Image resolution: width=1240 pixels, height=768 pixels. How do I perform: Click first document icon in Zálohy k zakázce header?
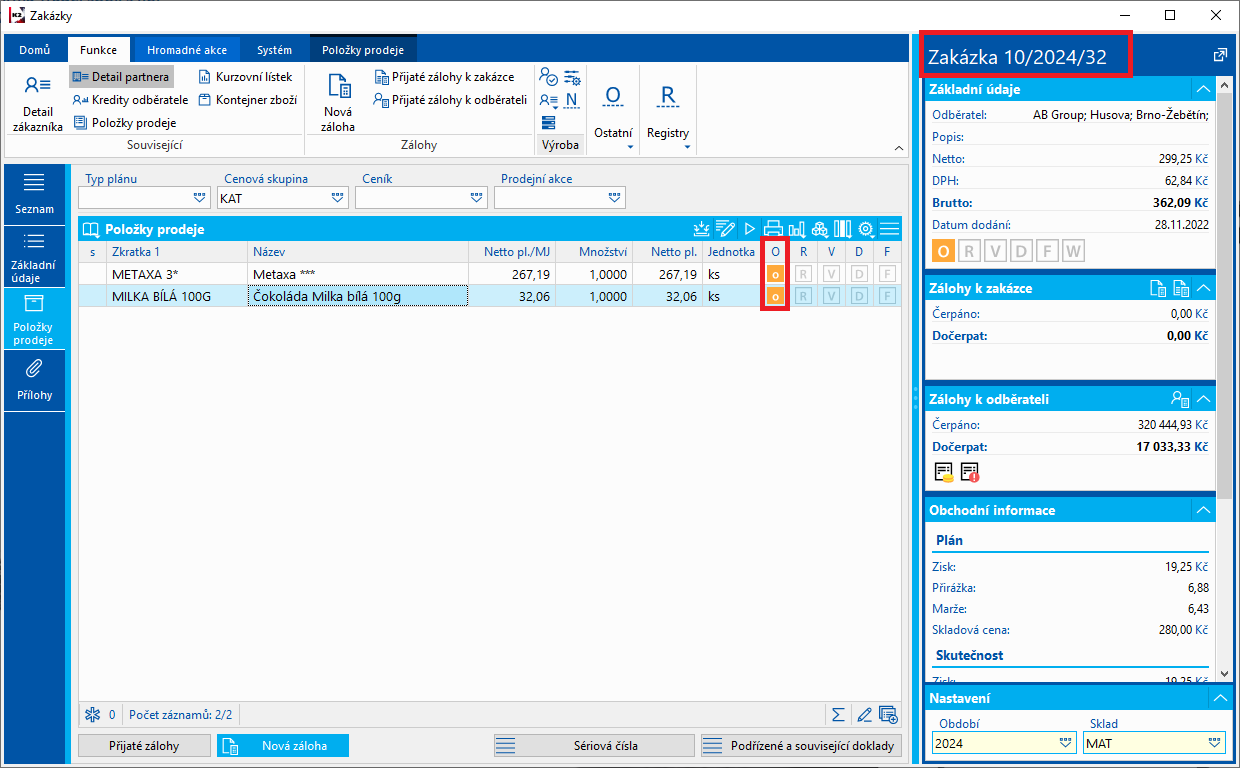click(1158, 288)
